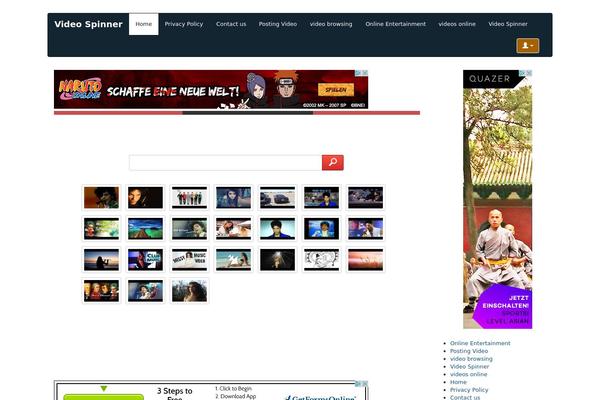Screen dimensions: 600x400
Task: Open the Club music video thumbnail
Action: click(x=145, y=260)
